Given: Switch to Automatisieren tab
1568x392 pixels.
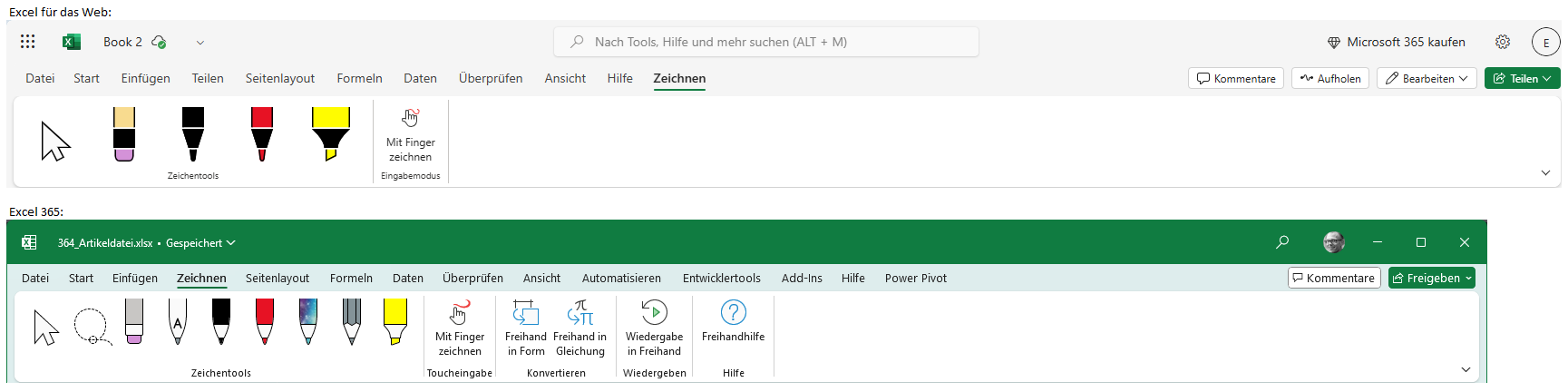Looking at the screenshot, I should [x=621, y=278].
